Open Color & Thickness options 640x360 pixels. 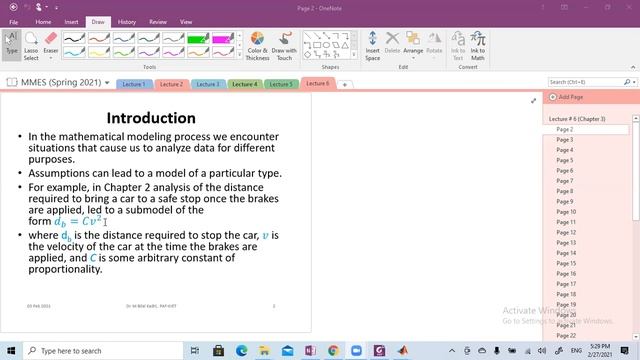[257, 45]
